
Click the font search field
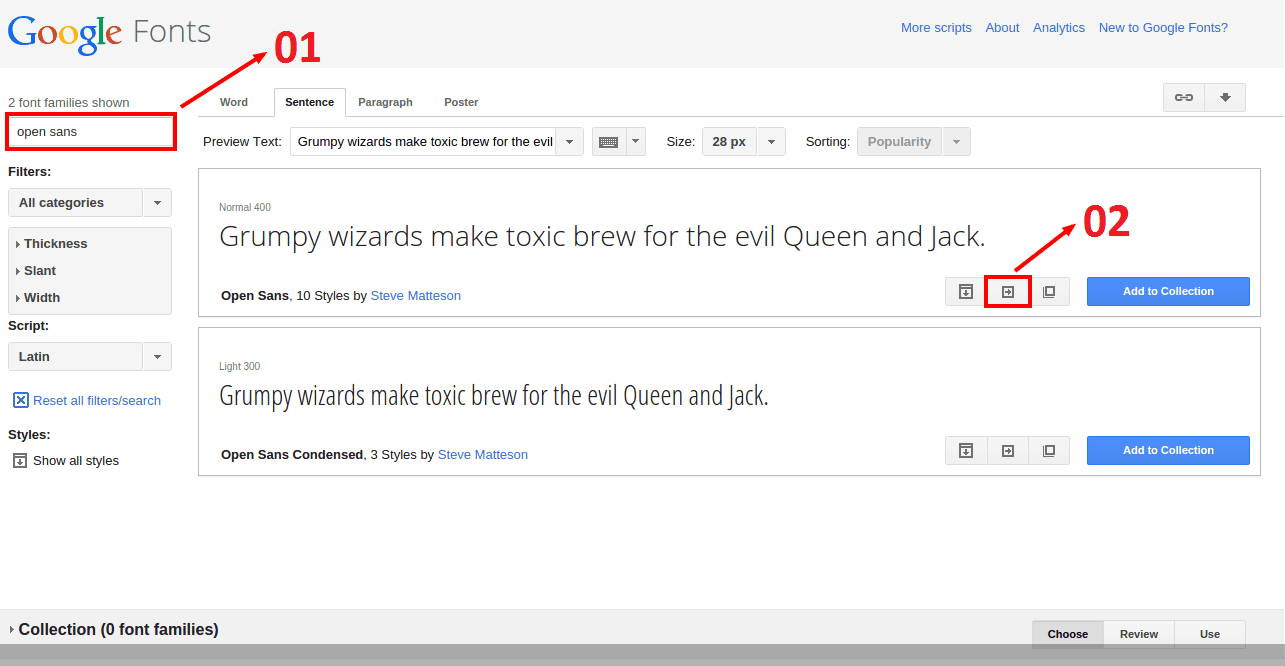tap(91, 132)
